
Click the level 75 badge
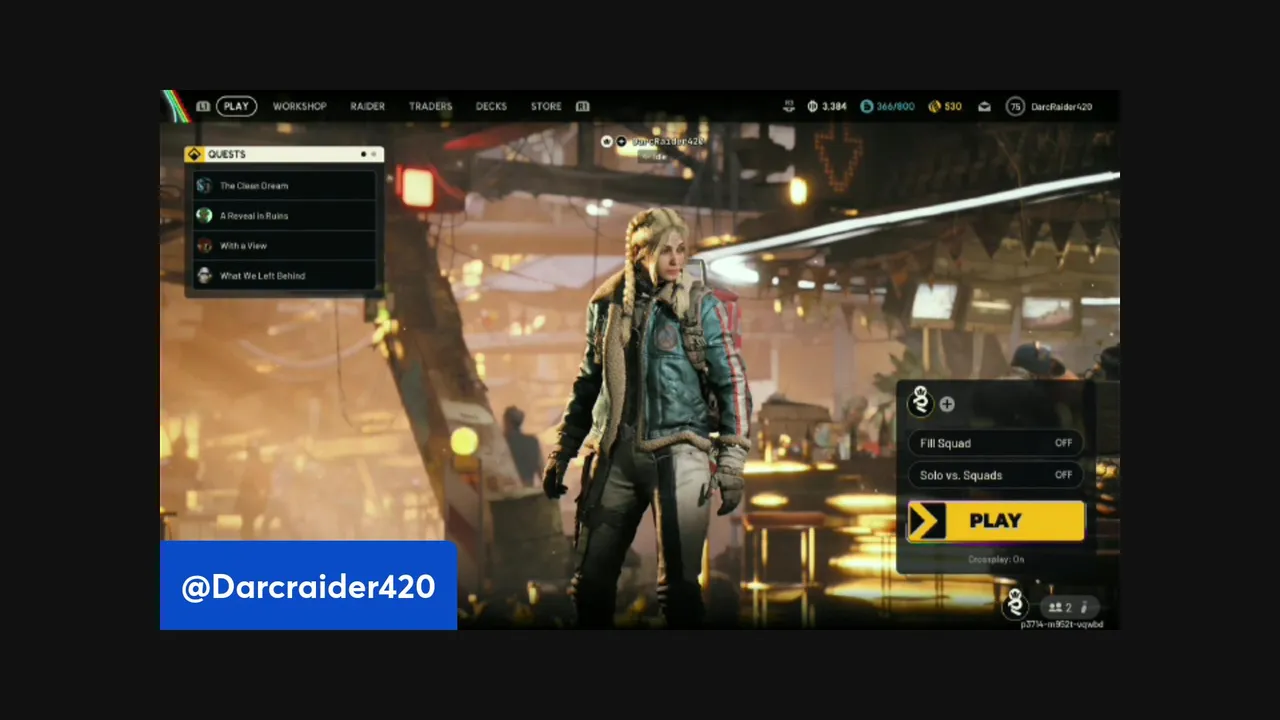click(x=1015, y=106)
